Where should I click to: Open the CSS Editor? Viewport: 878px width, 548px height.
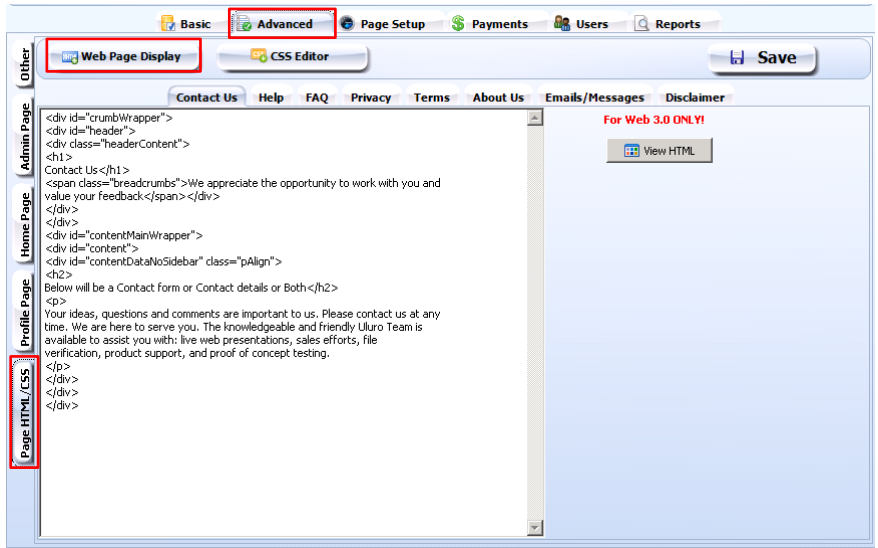coord(292,57)
